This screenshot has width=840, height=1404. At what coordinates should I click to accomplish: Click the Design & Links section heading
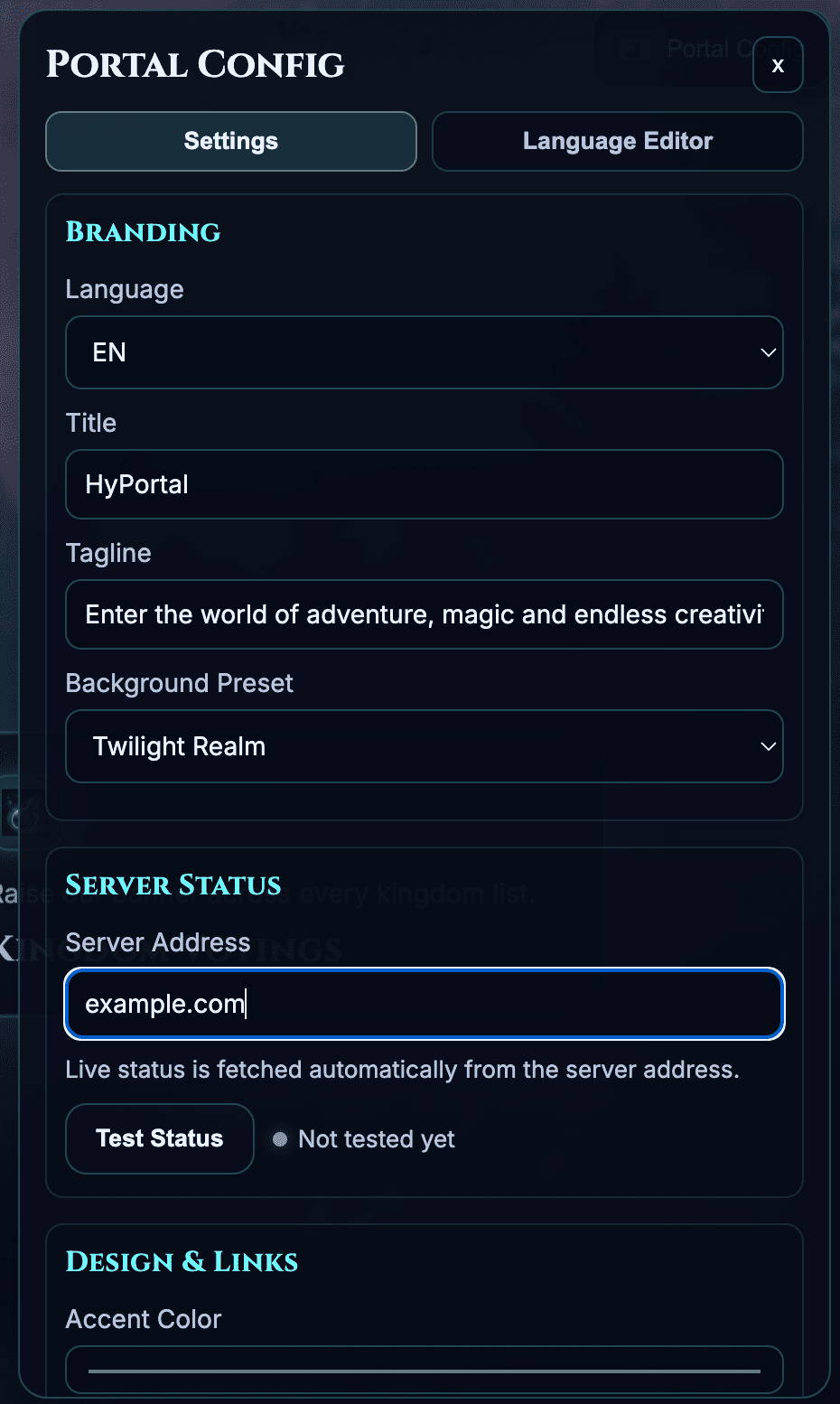click(x=182, y=1262)
